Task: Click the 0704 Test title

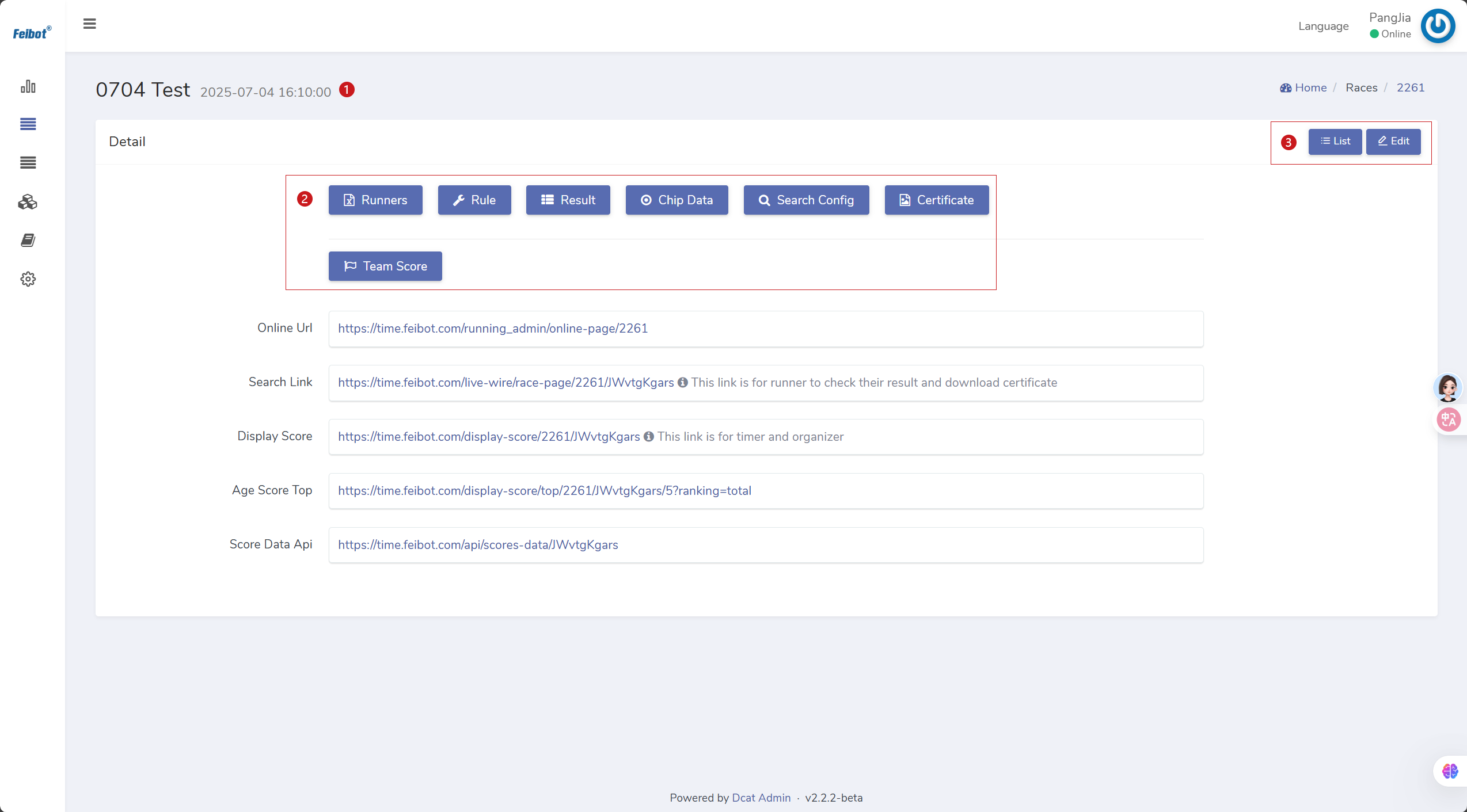Action: tap(143, 90)
